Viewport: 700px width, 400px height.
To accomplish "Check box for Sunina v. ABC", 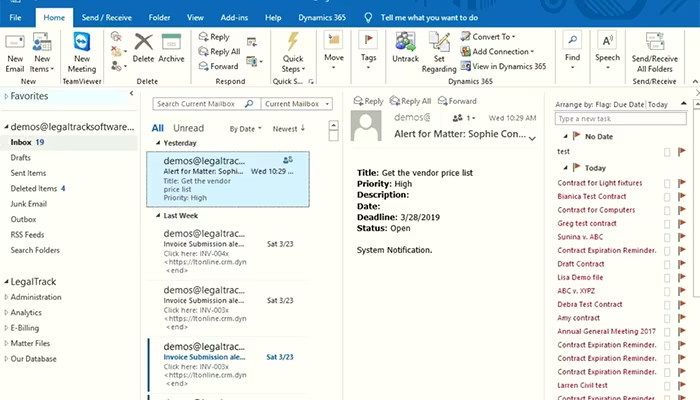I will click(x=667, y=238).
